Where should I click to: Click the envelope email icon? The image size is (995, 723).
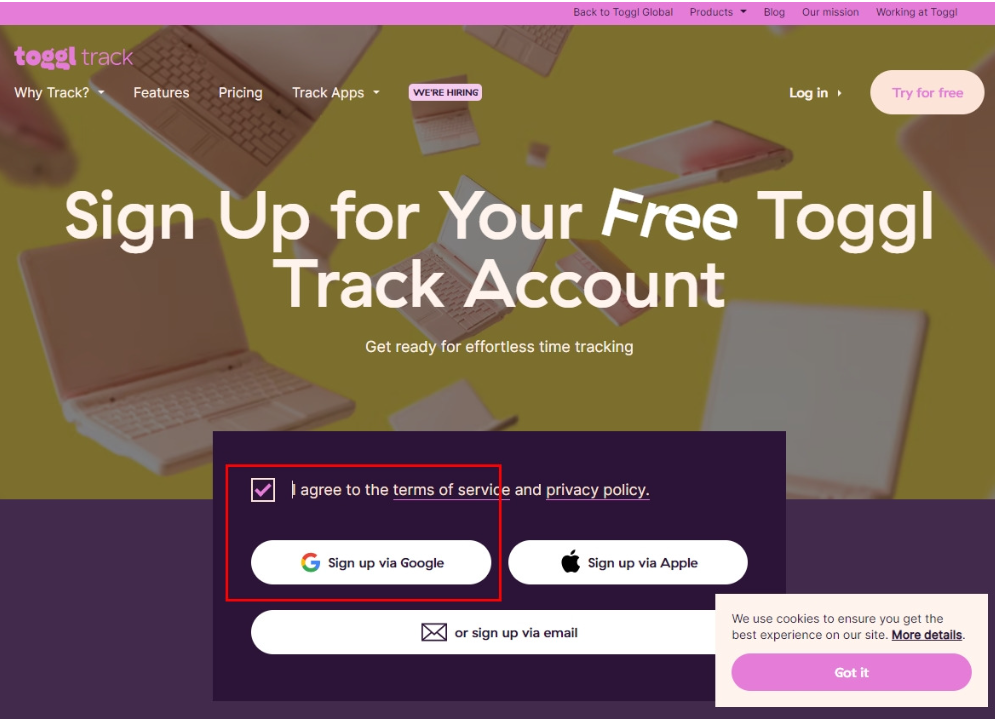coord(434,632)
